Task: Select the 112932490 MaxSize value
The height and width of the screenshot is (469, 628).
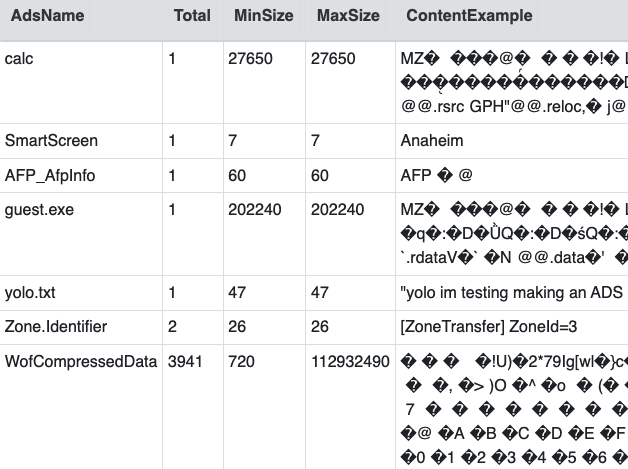Action: pyautogui.click(x=350, y=362)
